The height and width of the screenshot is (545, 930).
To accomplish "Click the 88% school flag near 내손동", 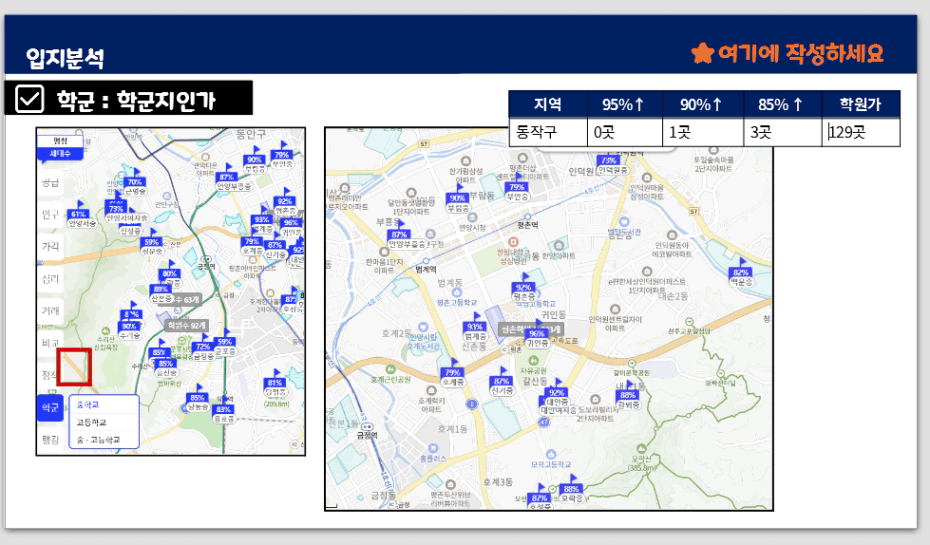I will coord(628,396).
